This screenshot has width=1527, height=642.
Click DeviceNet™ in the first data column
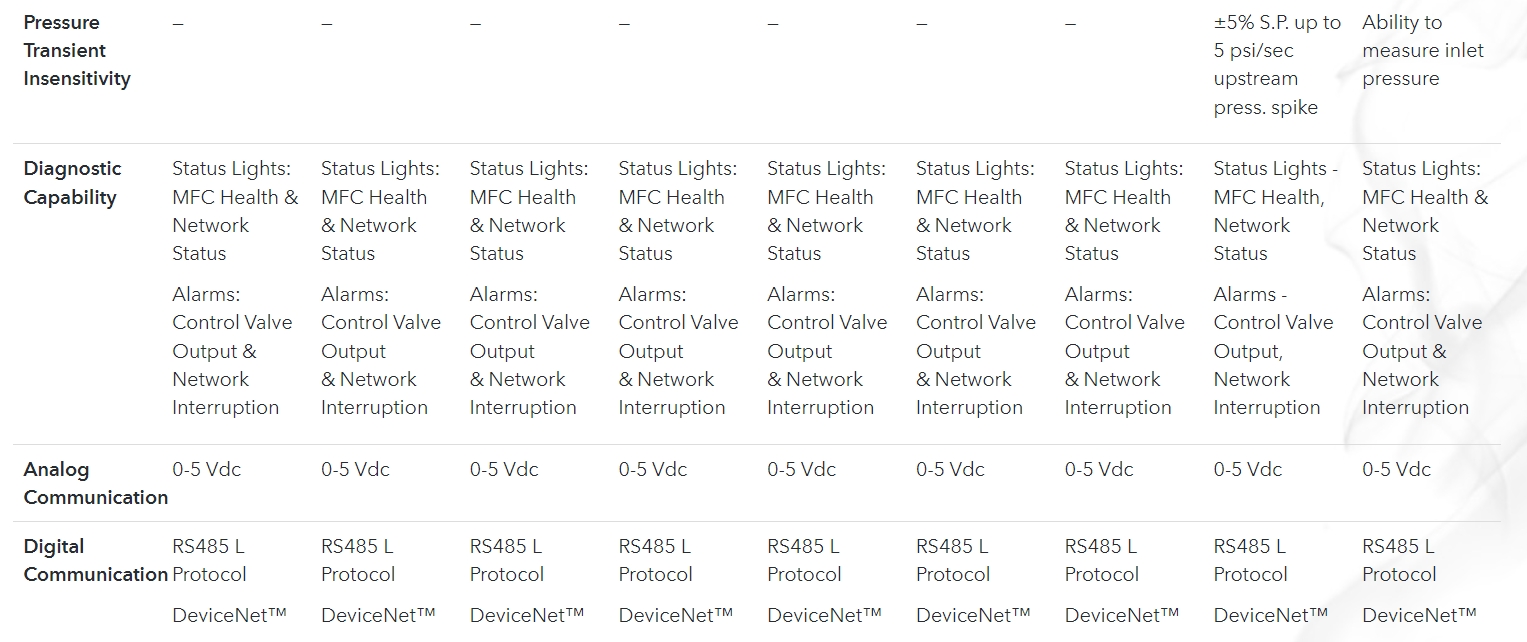pyautogui.click(x=229, y=615)
